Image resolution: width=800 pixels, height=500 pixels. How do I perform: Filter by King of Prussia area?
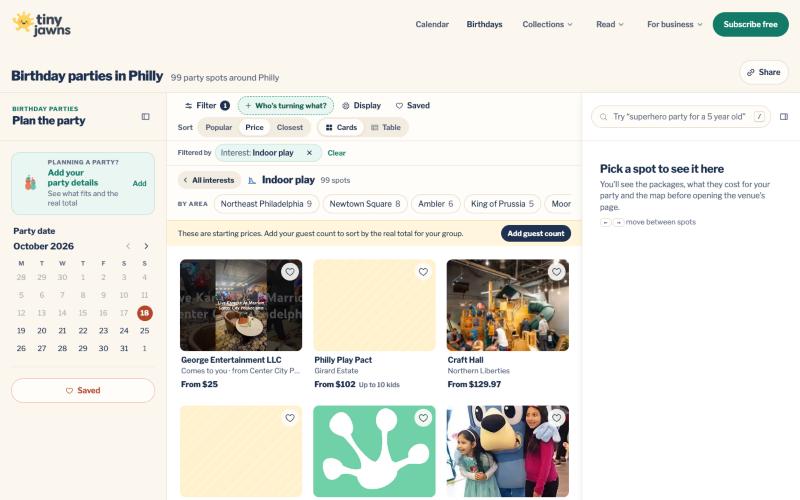[503, 204]
